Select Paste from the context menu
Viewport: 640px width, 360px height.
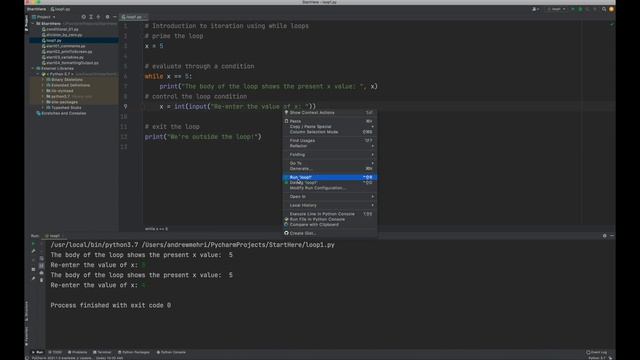(329, 121)
